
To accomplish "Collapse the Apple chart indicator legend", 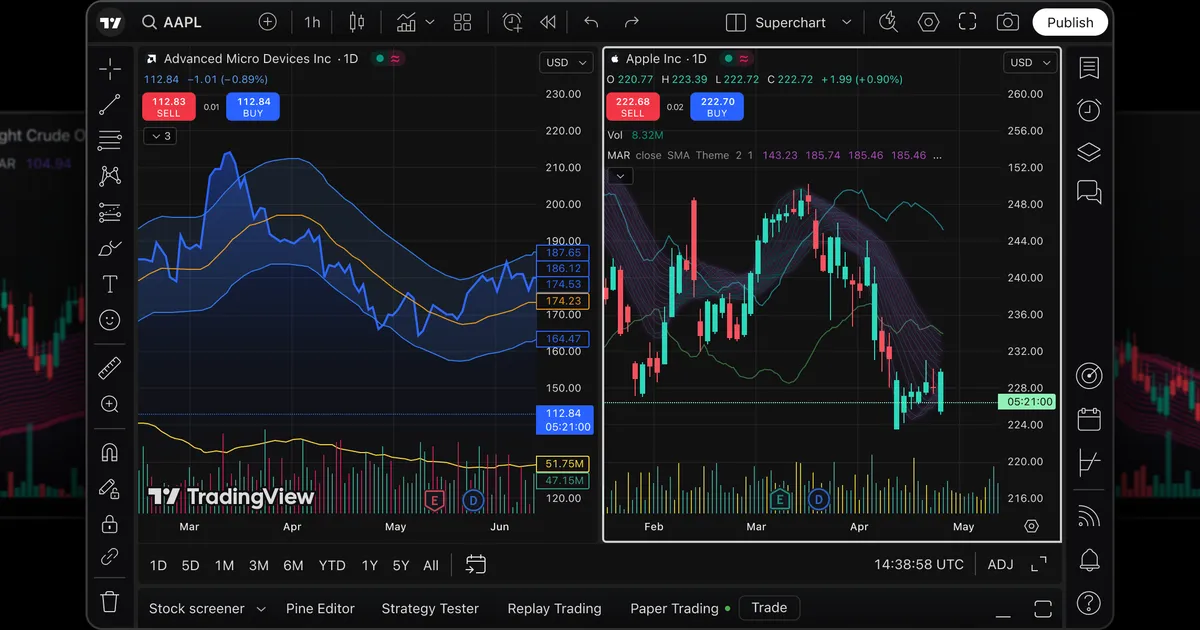I will (620, 176).
